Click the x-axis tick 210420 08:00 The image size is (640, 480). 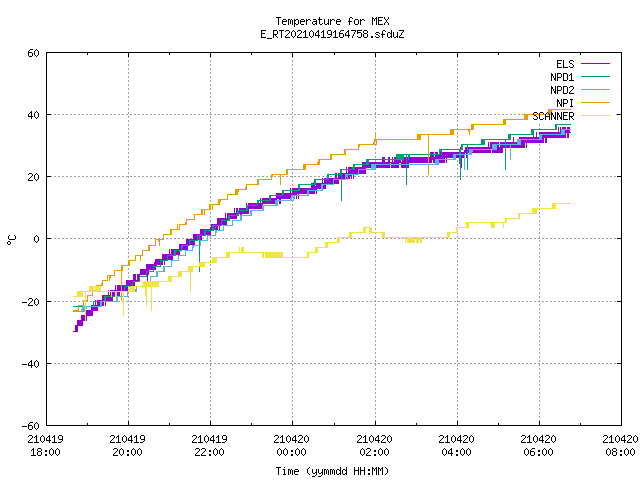620,446
